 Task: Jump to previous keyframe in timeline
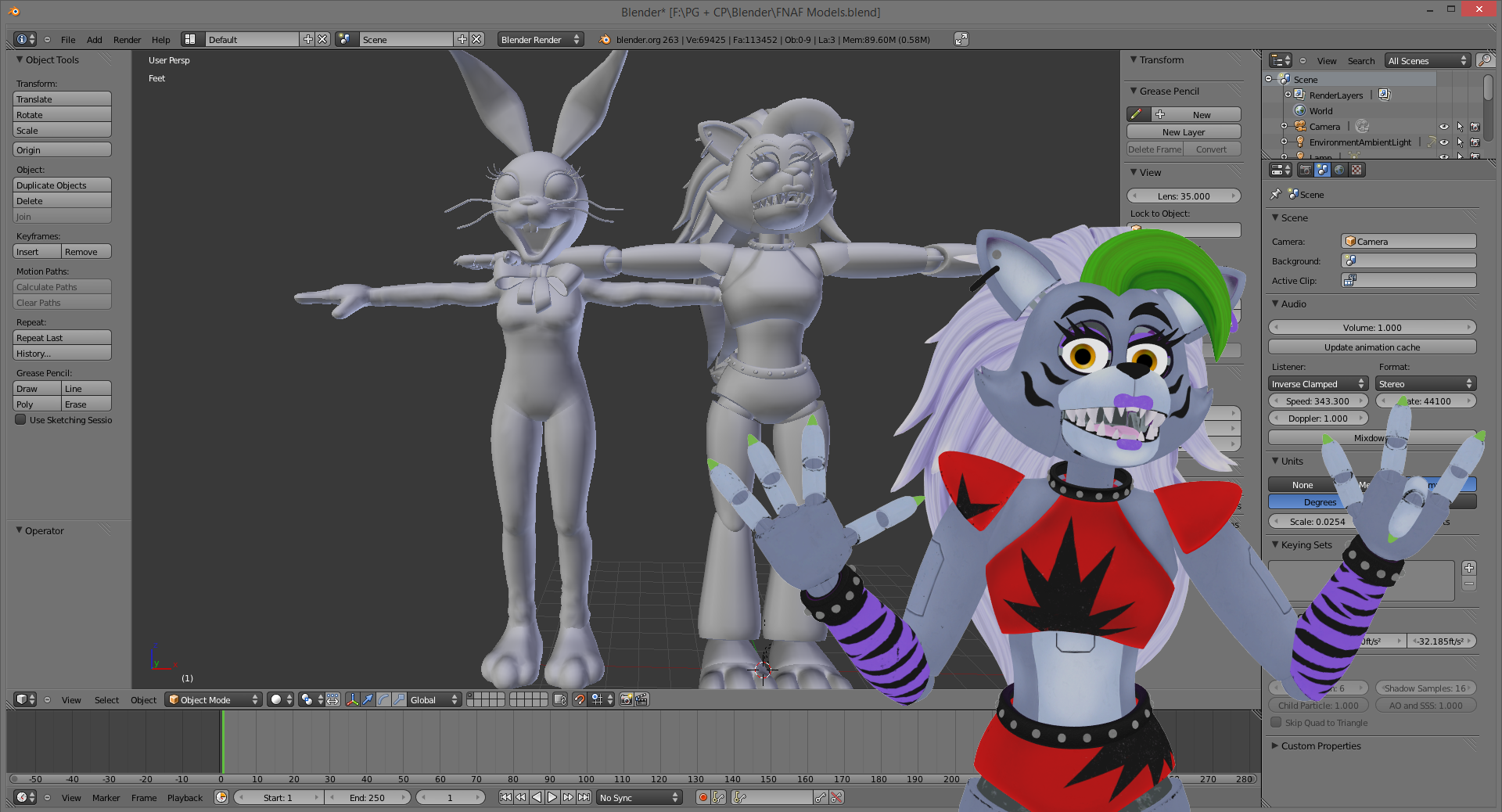(x=521, y=797)
